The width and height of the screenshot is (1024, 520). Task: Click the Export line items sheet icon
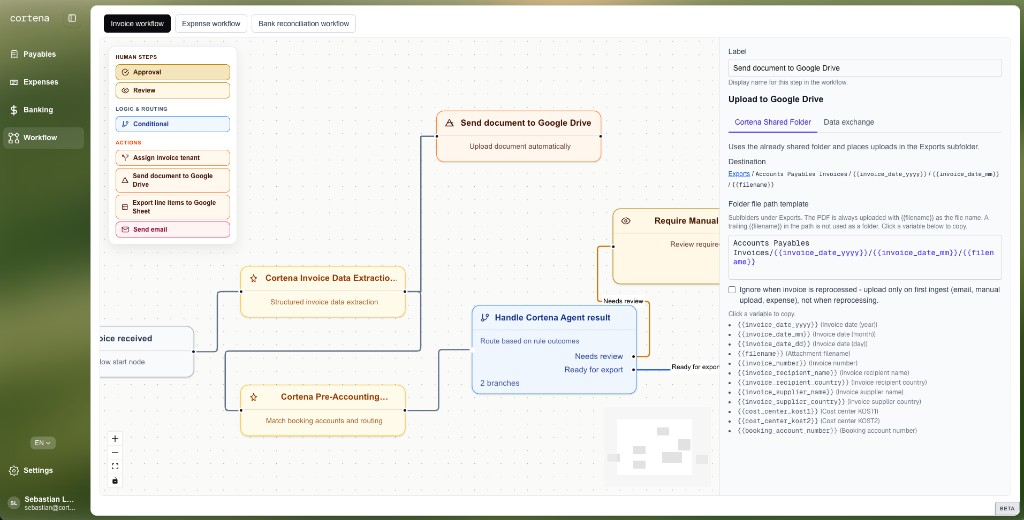(x=125, y=207)
